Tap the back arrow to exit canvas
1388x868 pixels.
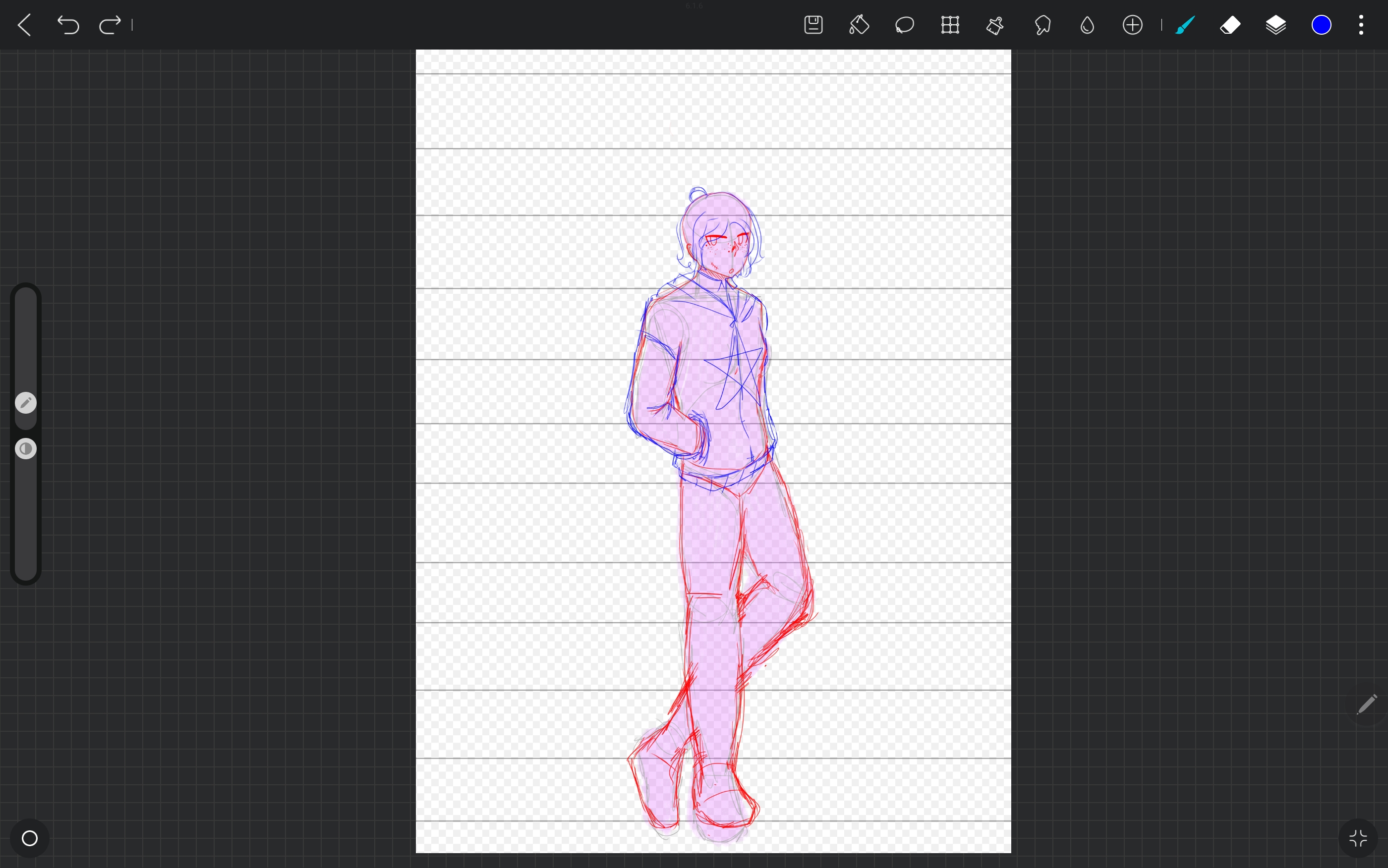point(24,25)
